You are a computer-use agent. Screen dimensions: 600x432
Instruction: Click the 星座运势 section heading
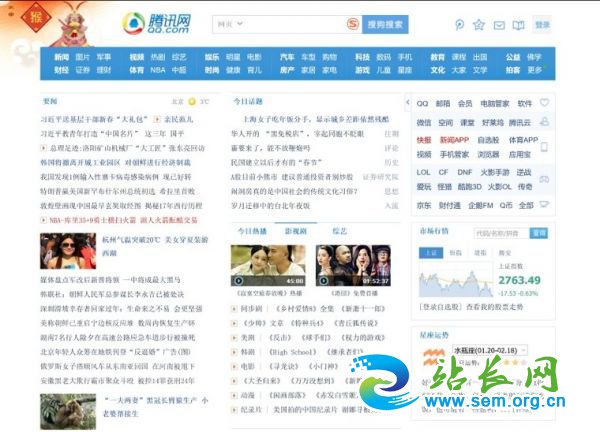click(434, 335)
